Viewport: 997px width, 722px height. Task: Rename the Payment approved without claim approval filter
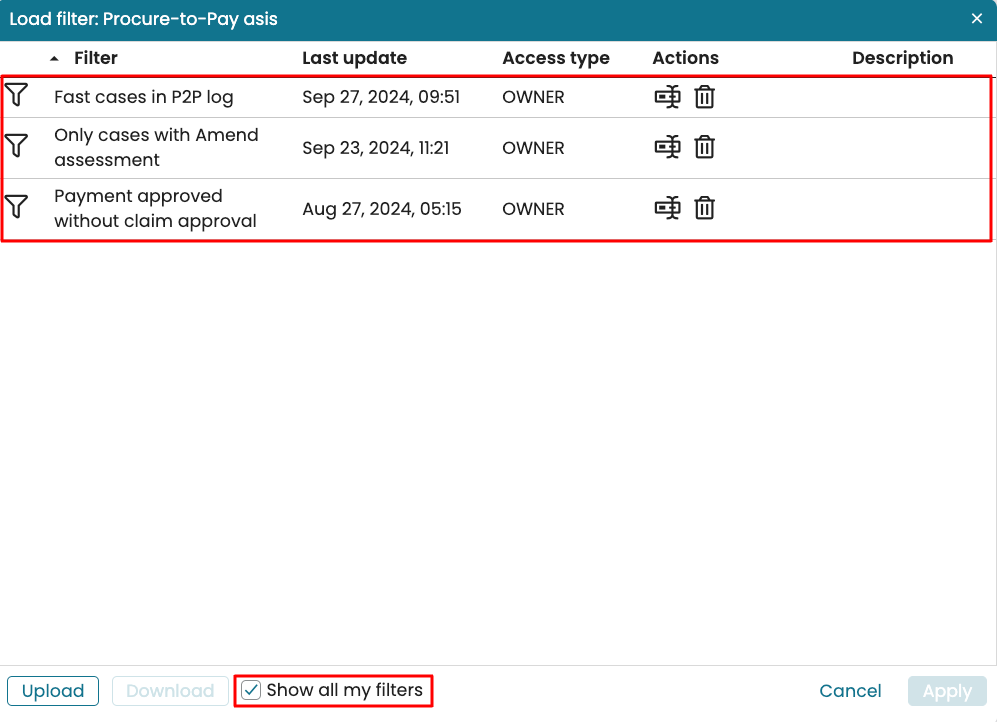point(667,209)
